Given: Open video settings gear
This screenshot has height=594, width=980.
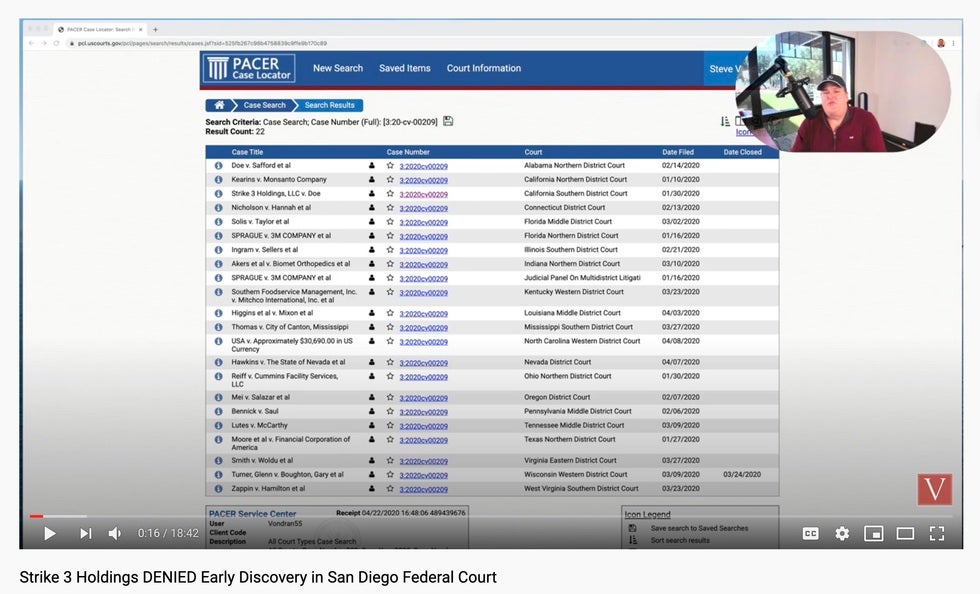Looking at the screenshot, I should 842,534.
